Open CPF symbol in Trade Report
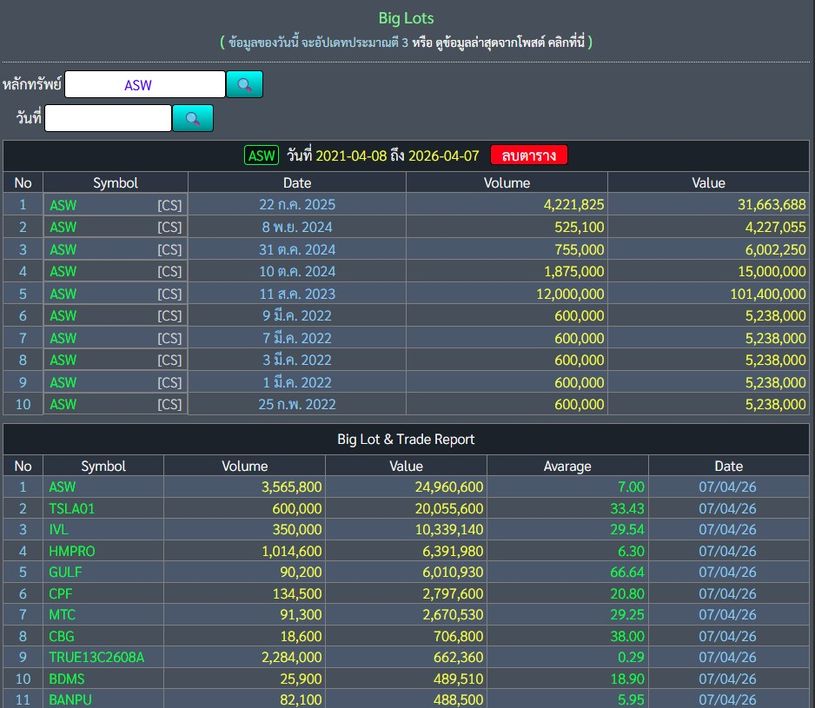The height and width of the screenshot is (708, 815). [61, 594]
